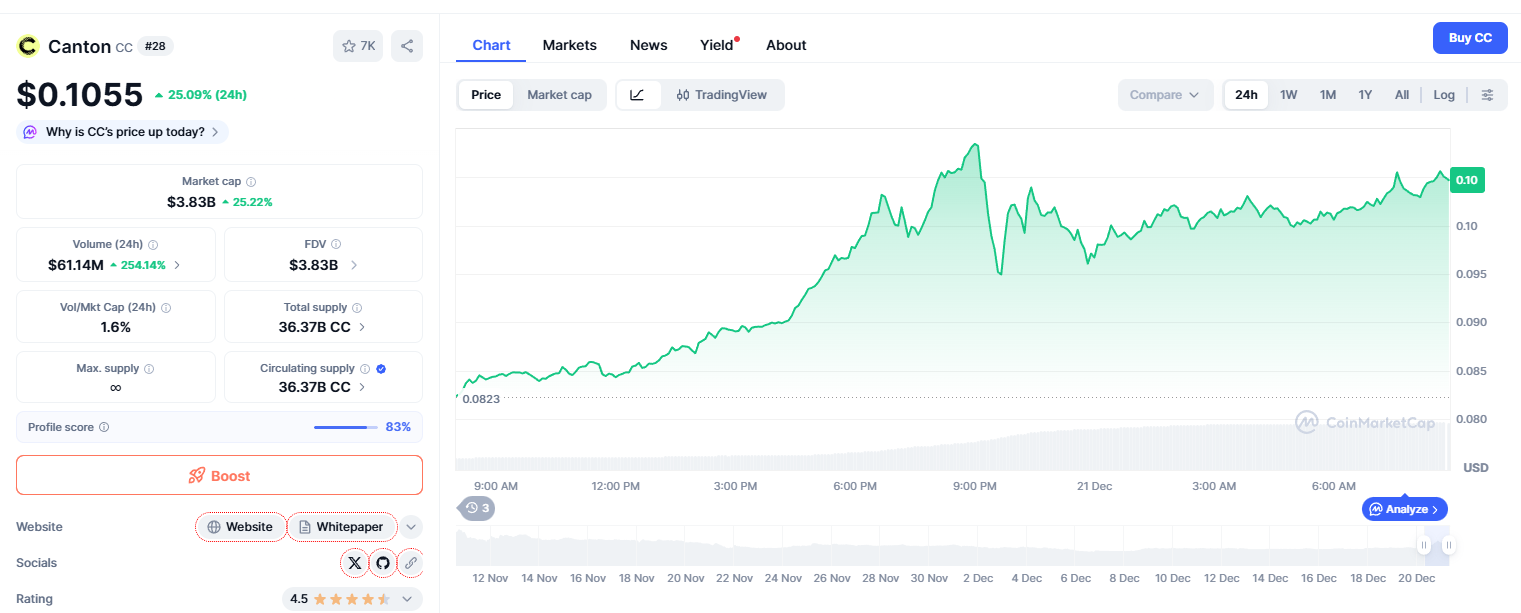Screen dimensions: 1521x613
Task: Open the GitHub social link
Action: [x=383, y=563]
